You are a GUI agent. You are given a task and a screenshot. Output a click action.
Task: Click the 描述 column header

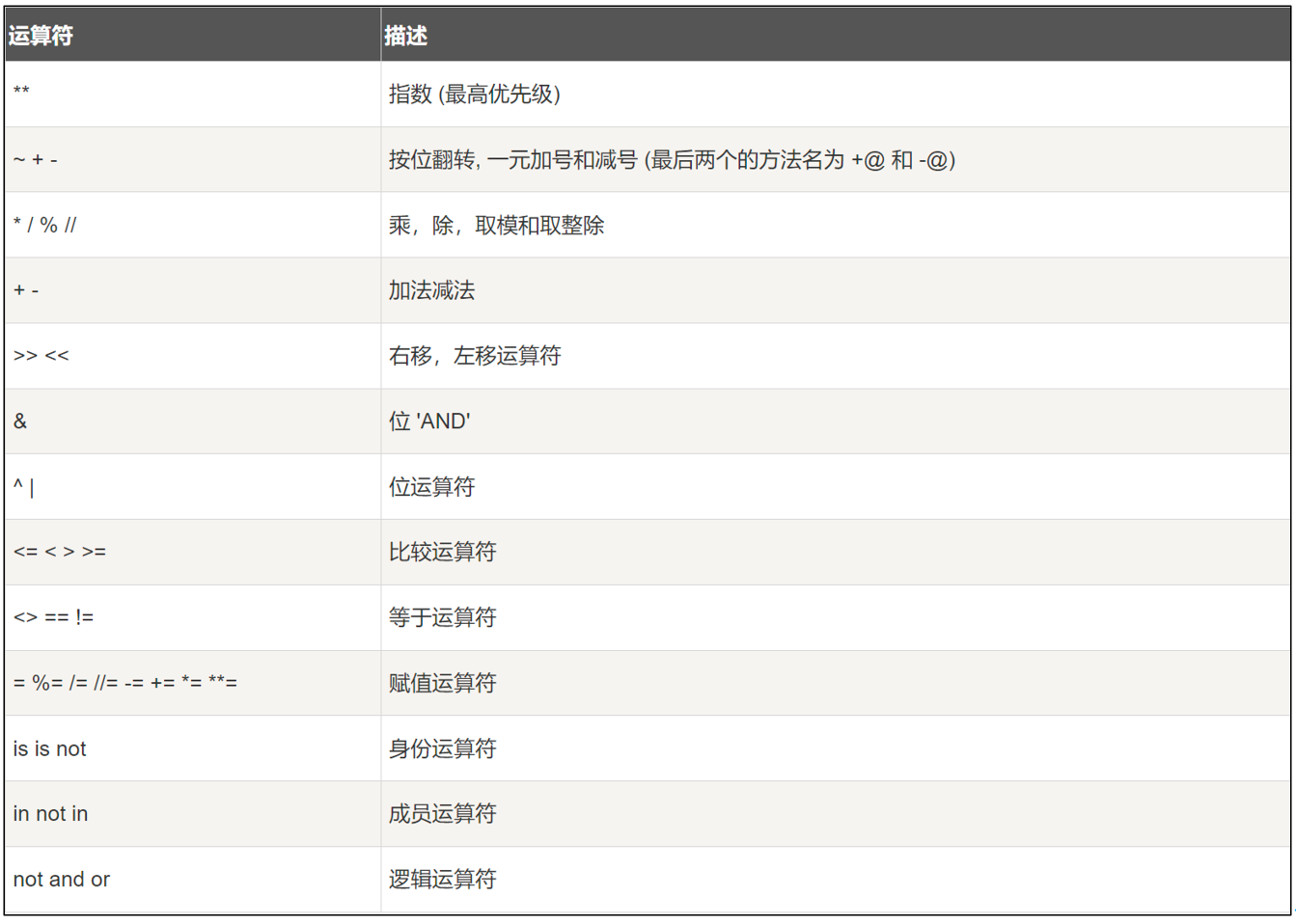[x=405, y=36]
